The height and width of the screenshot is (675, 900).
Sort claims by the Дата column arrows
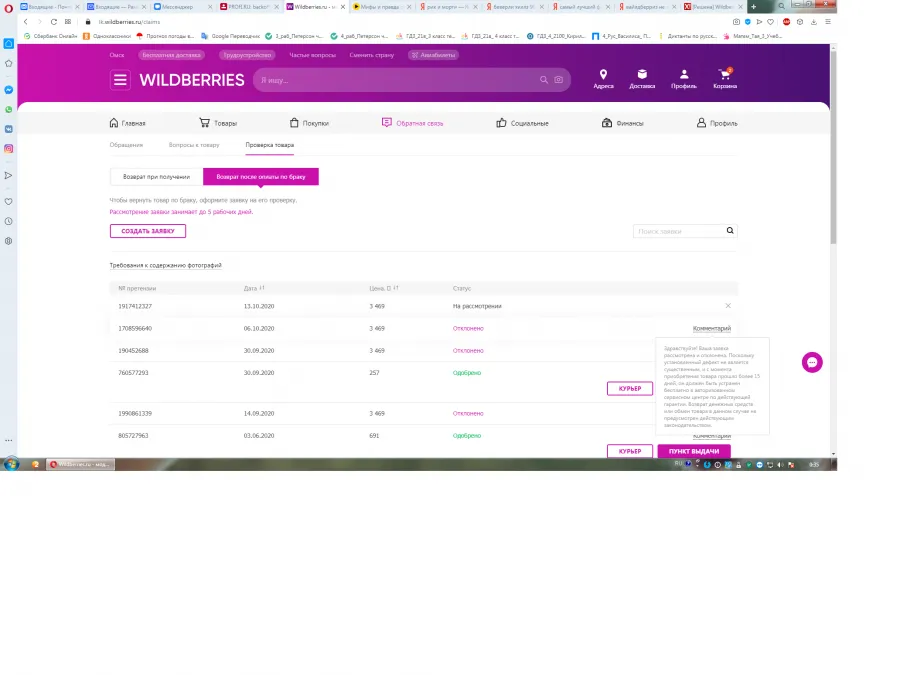point(262,288)
